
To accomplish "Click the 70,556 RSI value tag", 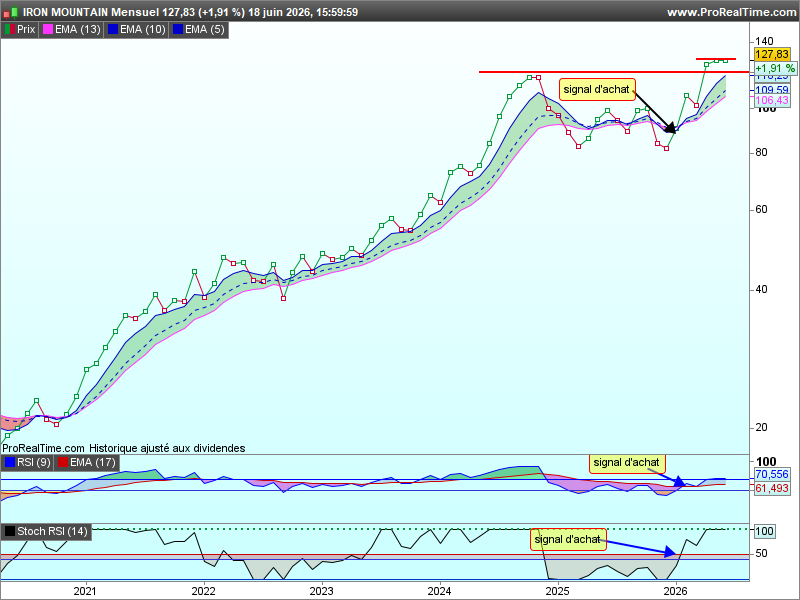I will pos(772,474).
